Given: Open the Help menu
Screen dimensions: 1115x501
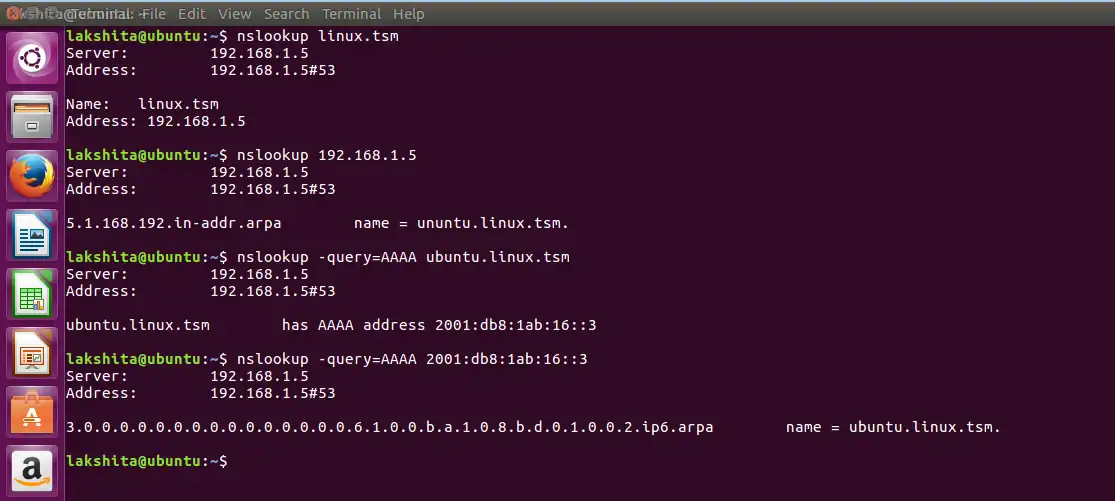Looking at the screenshot, I should click(409, 14).
